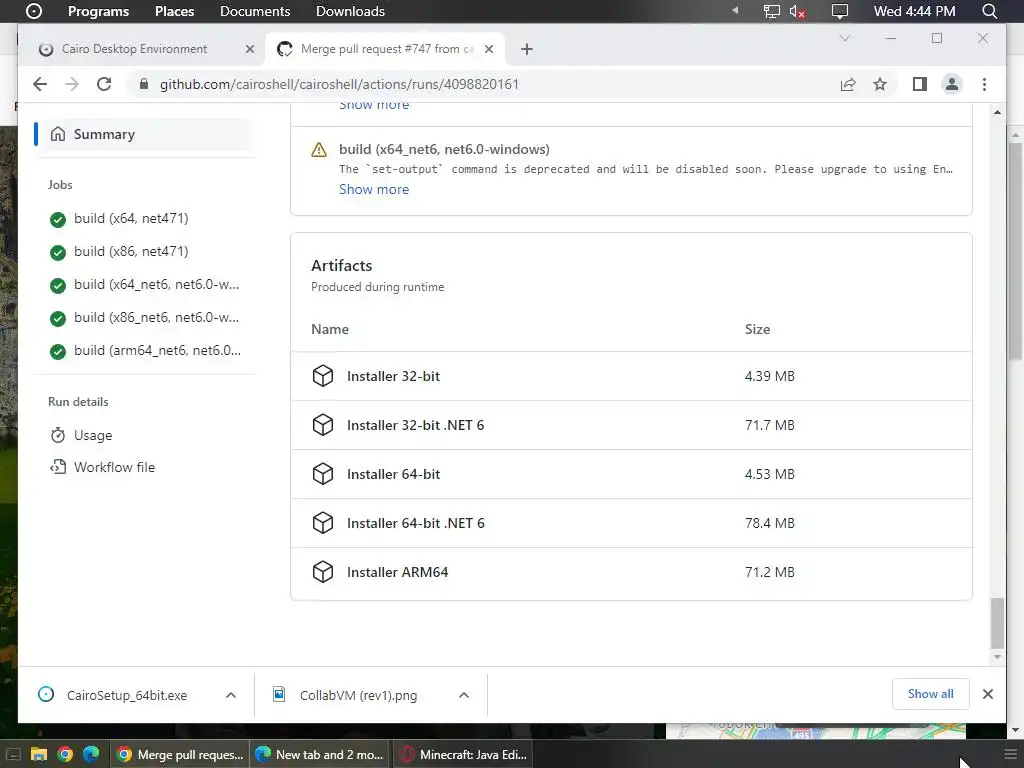Open the tab search dropdown chevron
Viewport: 1024px width, 768px height.
(x=844, y=38)
